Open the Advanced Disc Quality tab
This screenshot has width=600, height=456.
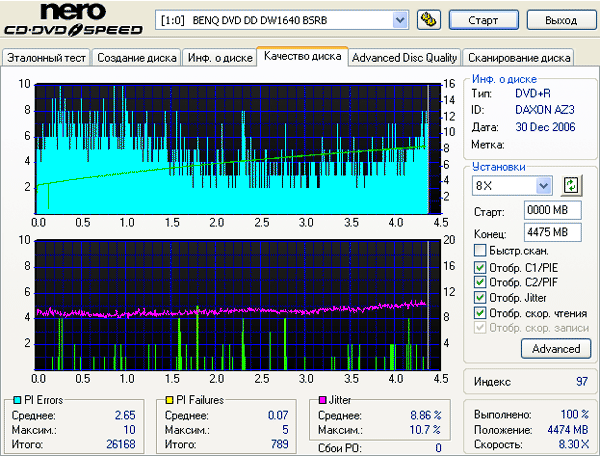pyautogui.click(x=405, y=57)
